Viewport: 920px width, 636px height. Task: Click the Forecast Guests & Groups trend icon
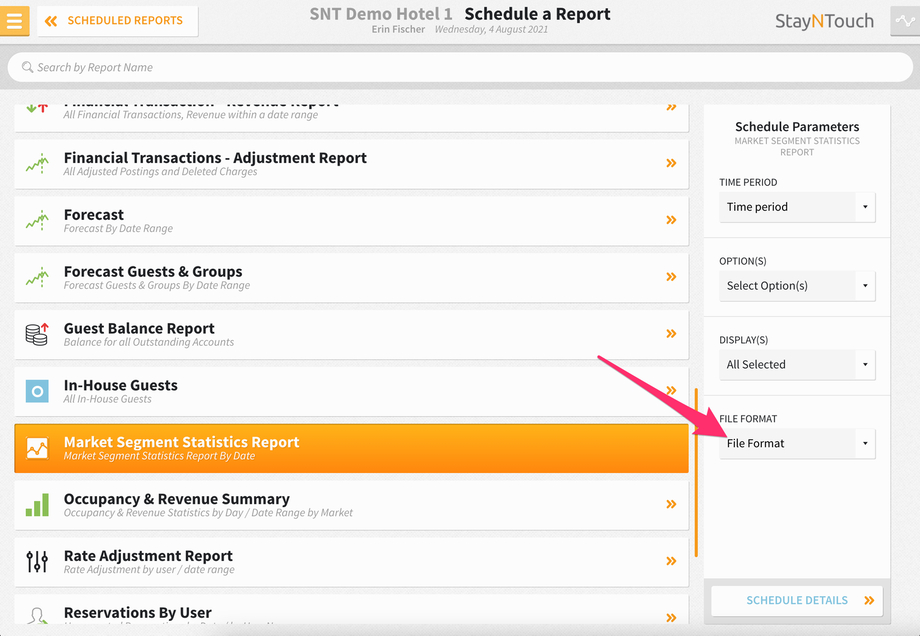click(x=37, y=278)
